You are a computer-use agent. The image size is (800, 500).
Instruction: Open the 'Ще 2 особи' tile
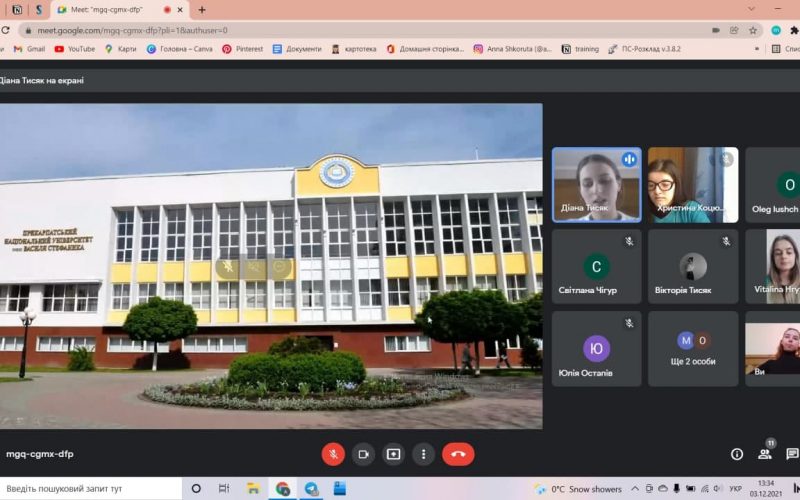[x=693, y=348]
